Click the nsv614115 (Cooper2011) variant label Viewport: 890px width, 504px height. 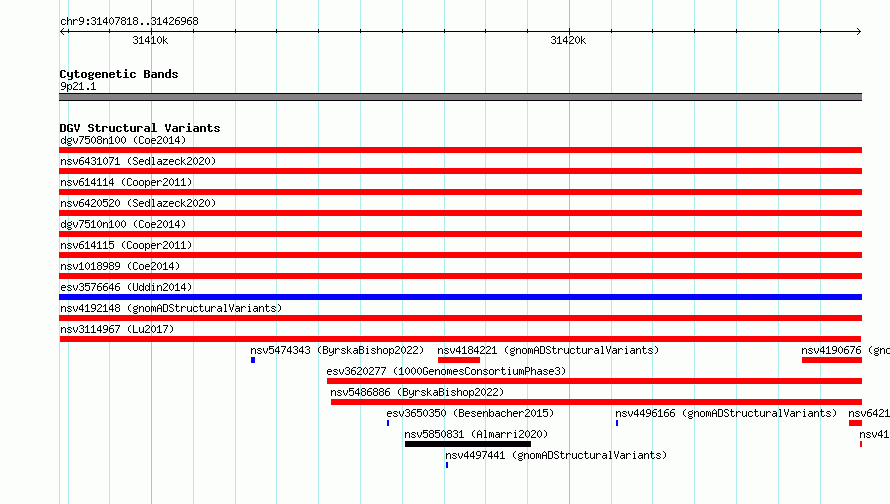point(126,245)
